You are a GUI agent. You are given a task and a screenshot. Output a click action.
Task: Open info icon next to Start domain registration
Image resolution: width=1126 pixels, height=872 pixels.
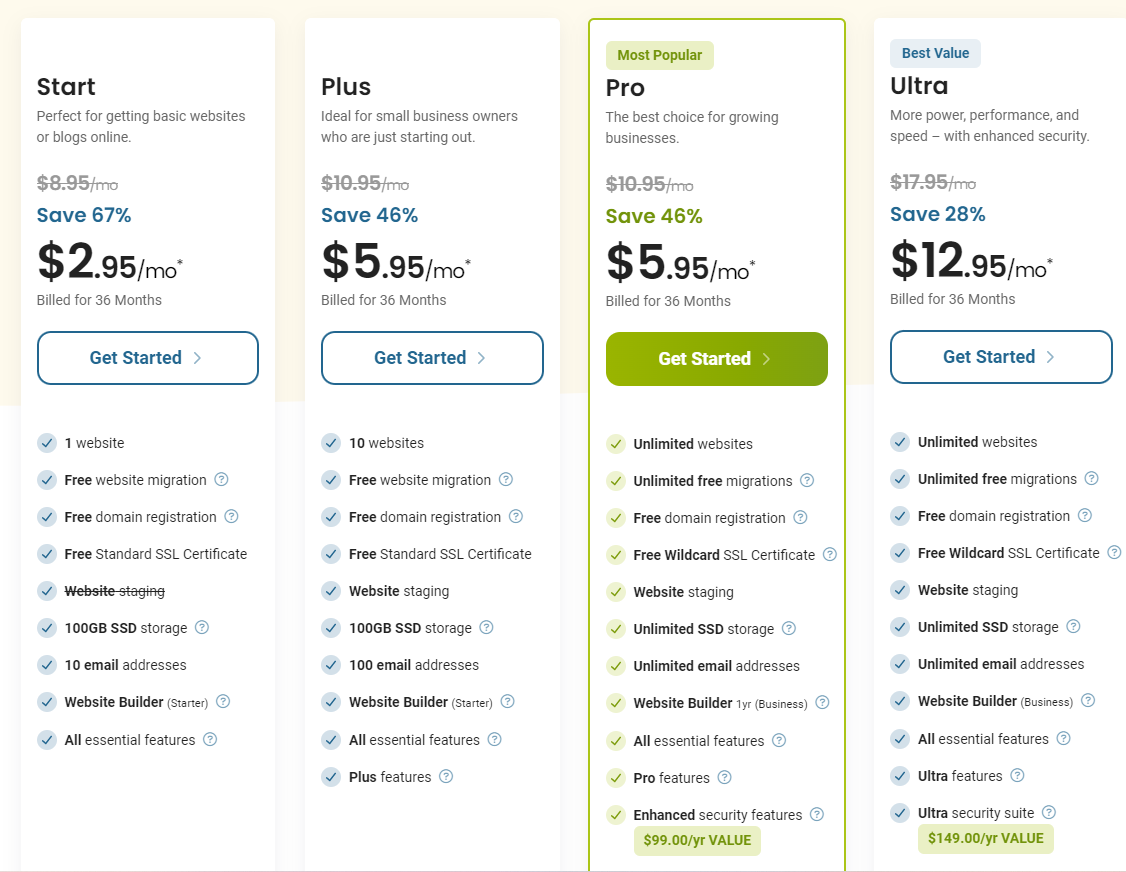tap(232, 517)
